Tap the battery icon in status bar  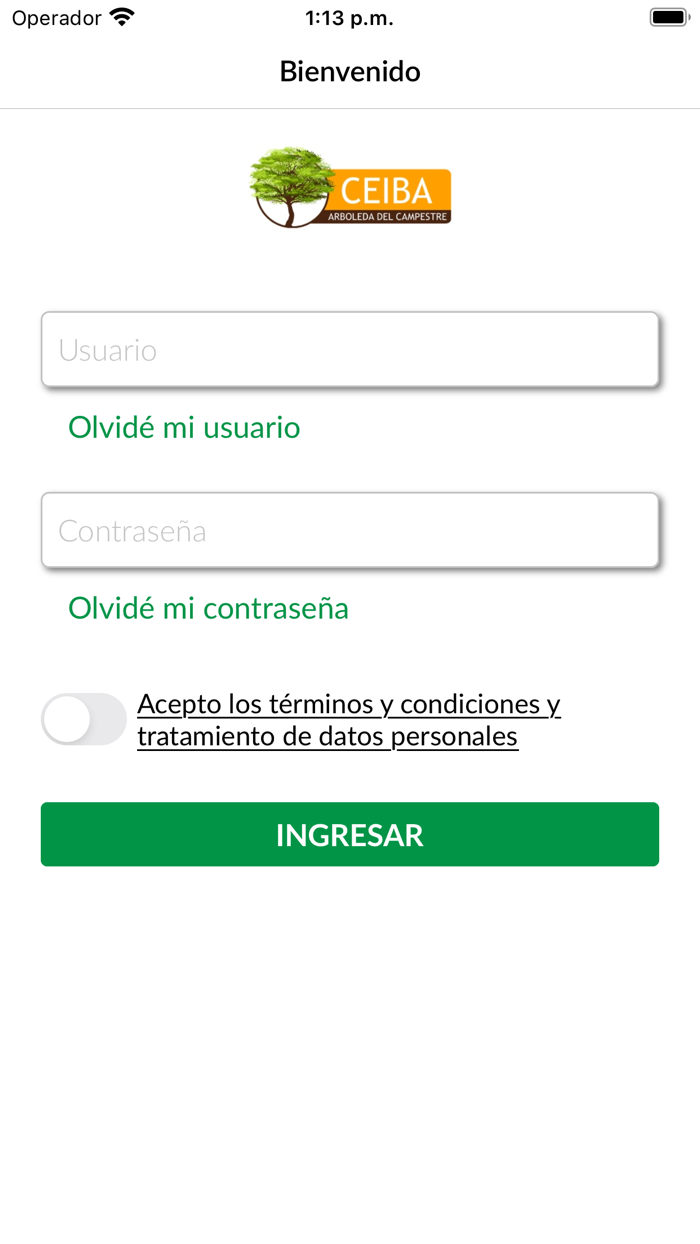[x=670, y=18]
